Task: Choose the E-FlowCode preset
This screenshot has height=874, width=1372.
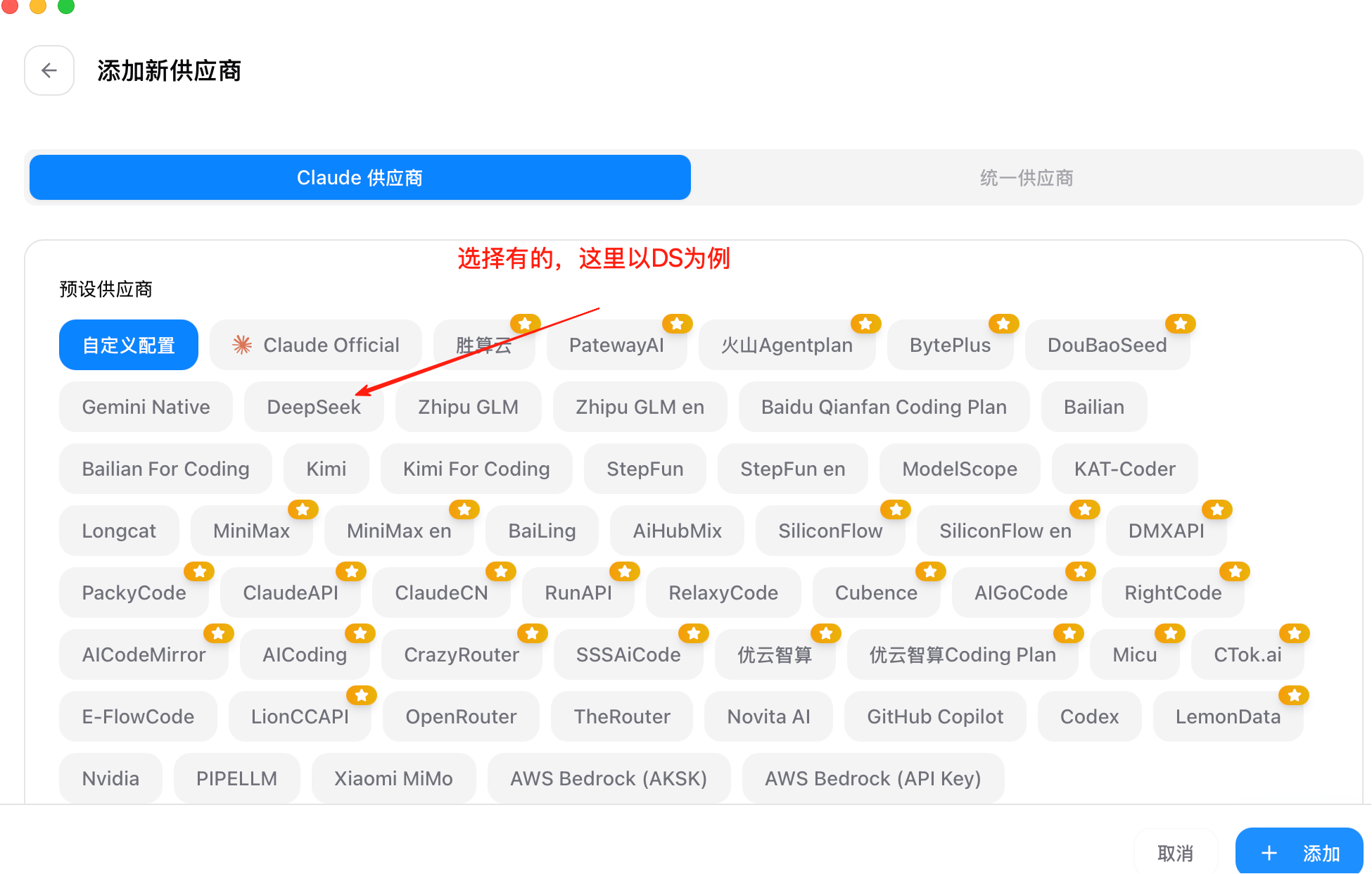Action: pos(138,716)
